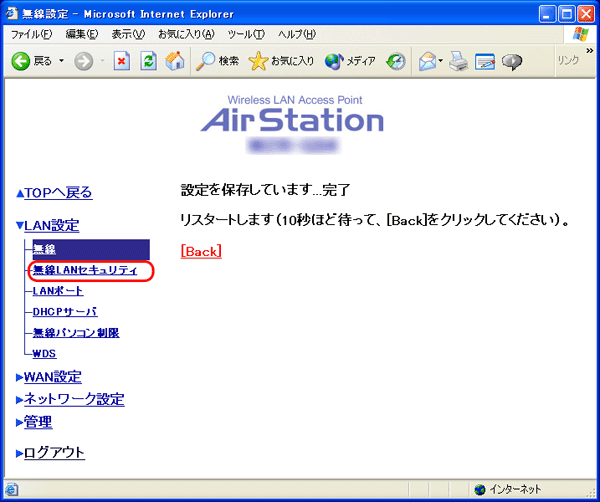Image resolution: width=600 pixels, height=502 pixels.
Task: Click the Print icon in the toolbar
Action: 459,61
